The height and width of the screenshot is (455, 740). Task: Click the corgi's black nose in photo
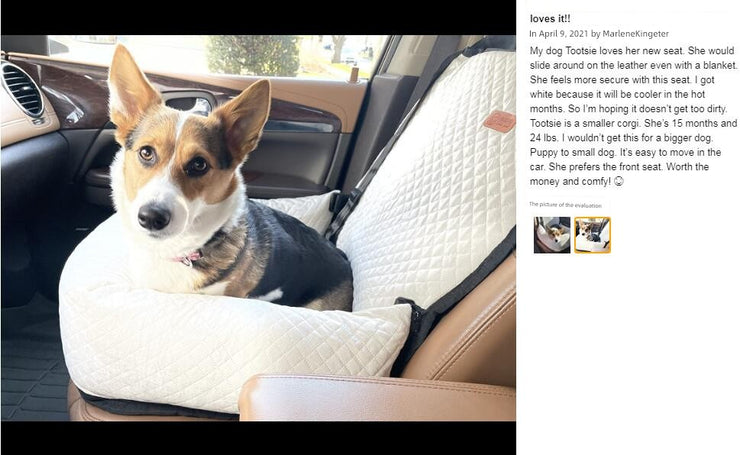(x=153, y=216)
